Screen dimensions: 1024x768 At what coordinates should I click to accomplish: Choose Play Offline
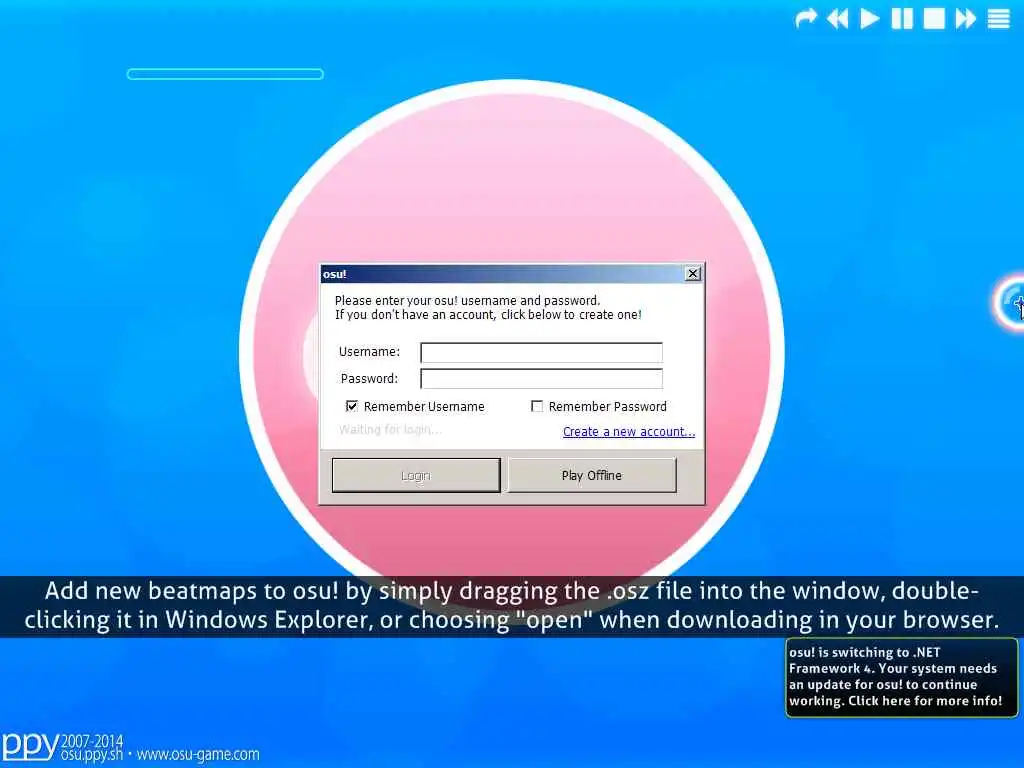592,475
